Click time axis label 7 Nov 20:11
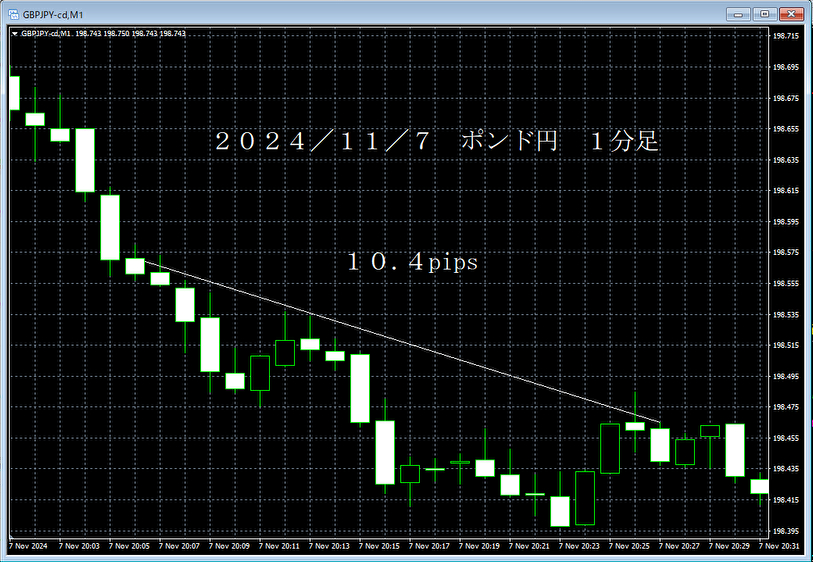Viewport: 813px width, 562px height. [x=279, y=546]
